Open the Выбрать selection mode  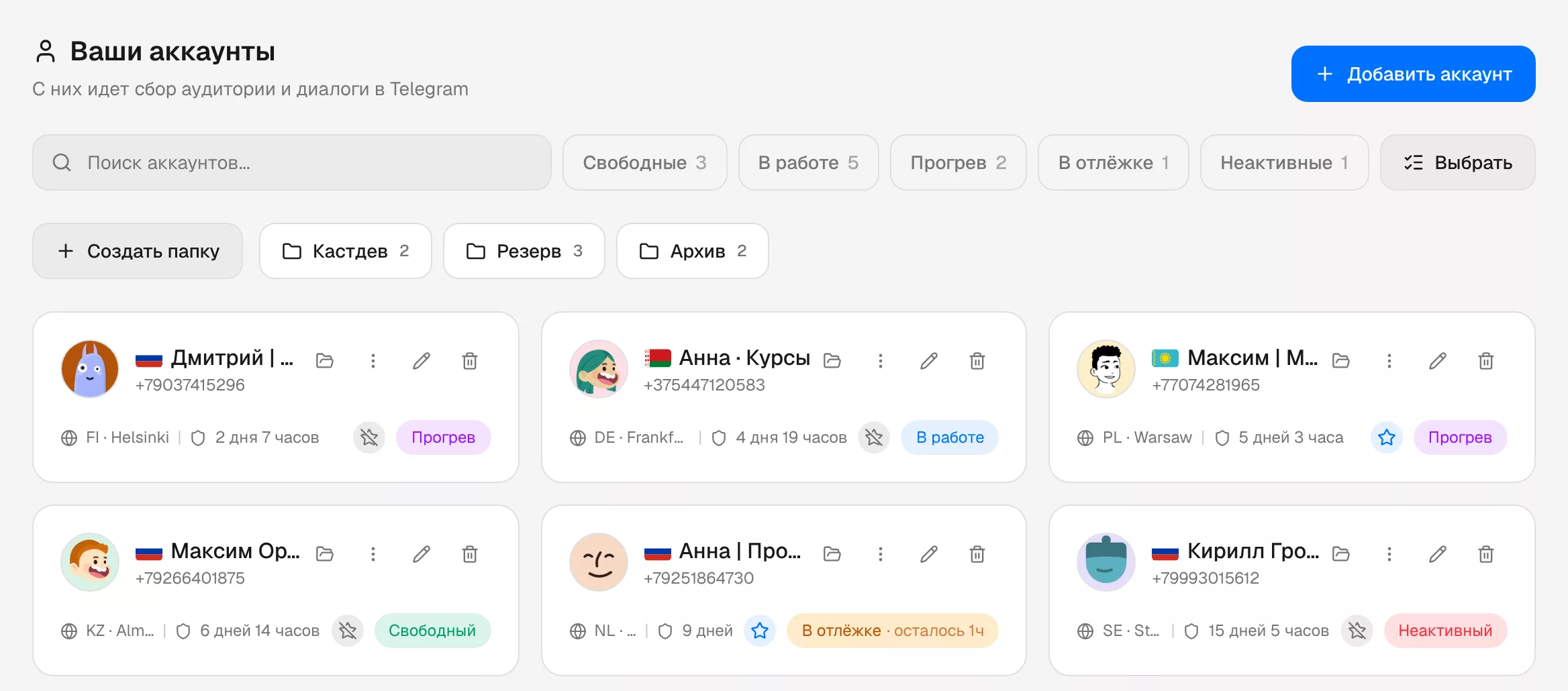click(1457, 162)
